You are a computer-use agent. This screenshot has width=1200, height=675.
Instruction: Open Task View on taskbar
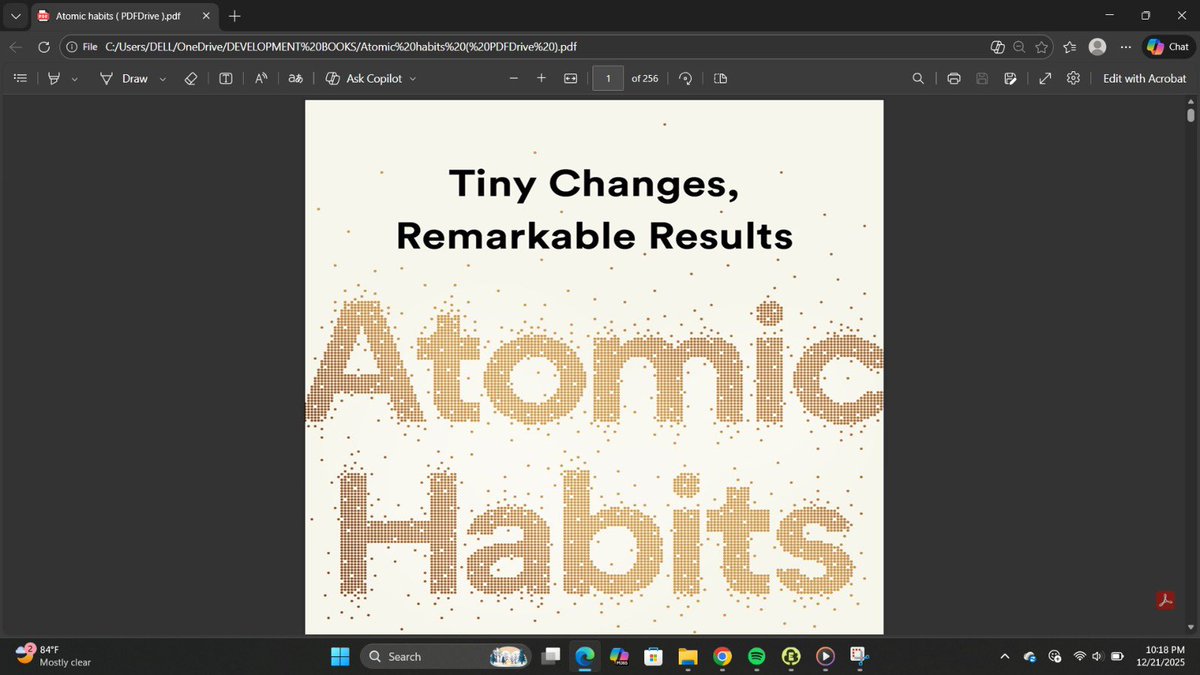coord(550,656)
